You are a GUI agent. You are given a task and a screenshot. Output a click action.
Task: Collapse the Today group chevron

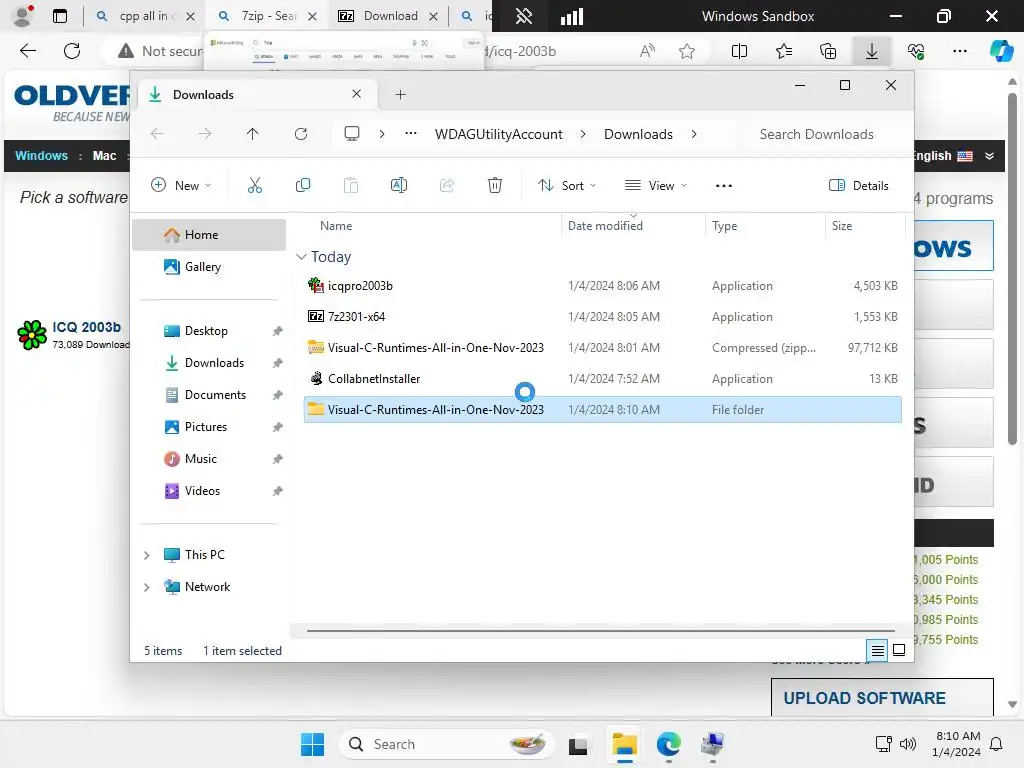tap(301, 257)
